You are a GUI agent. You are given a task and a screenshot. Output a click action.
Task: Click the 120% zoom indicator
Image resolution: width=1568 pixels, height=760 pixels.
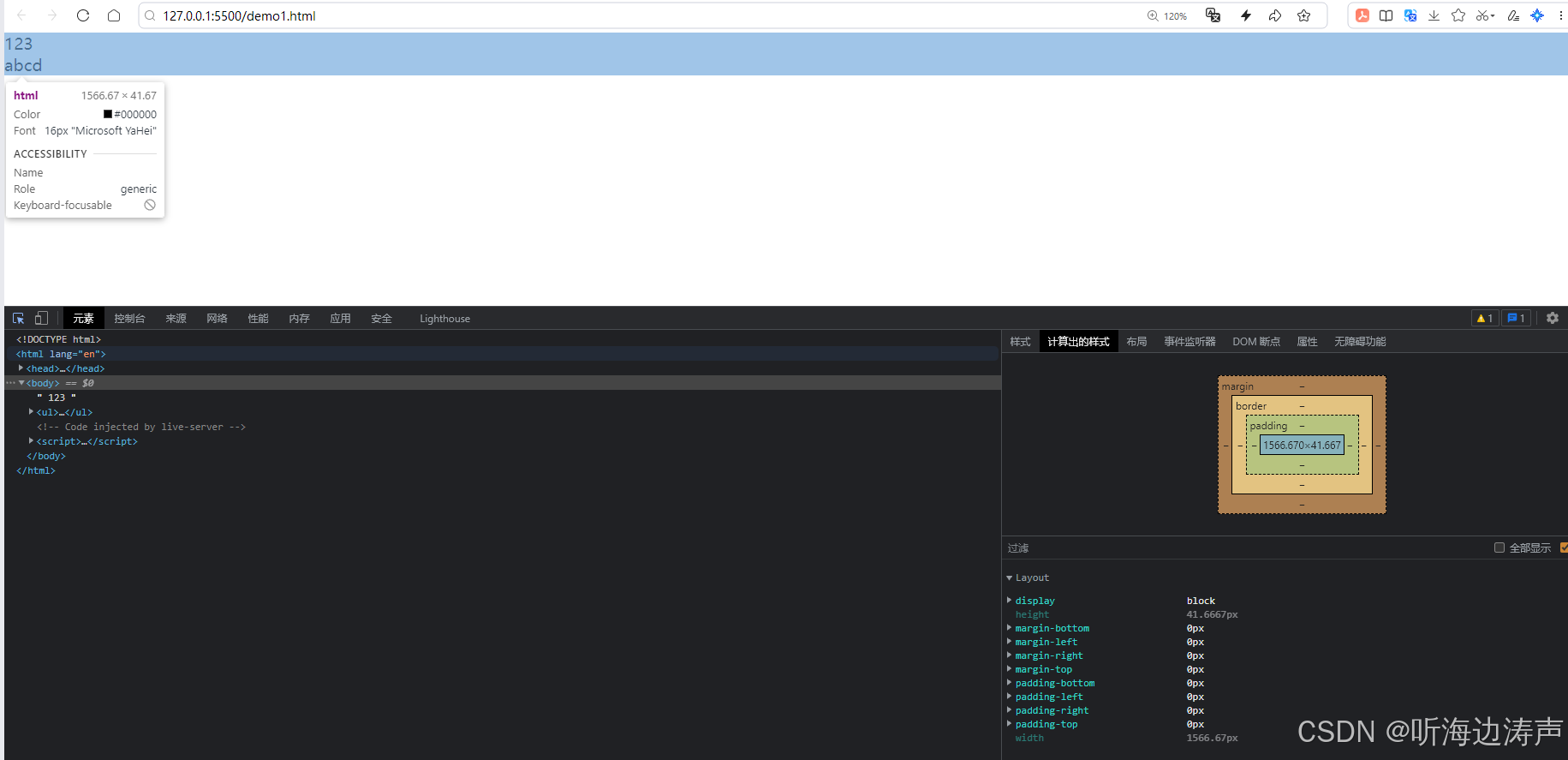pos(1167,15)
